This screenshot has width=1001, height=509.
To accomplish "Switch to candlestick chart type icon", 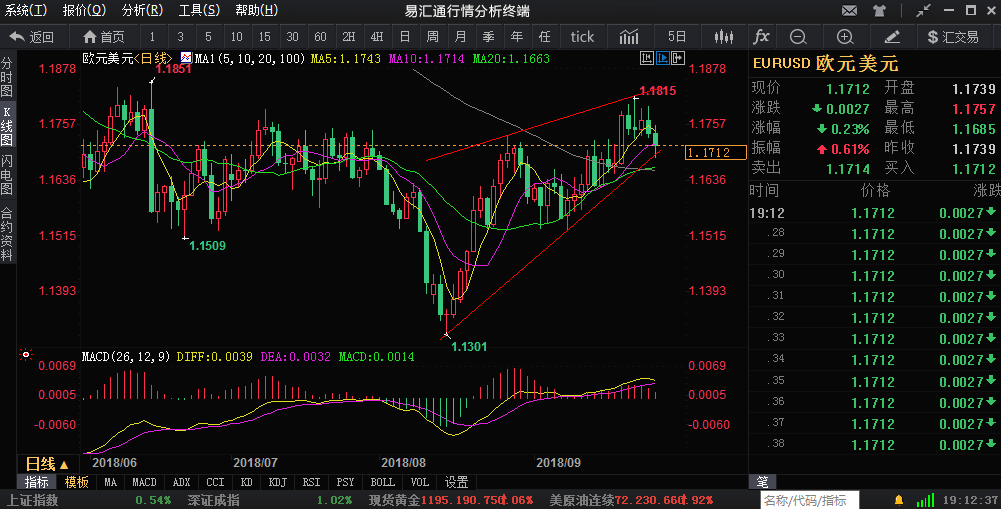I will 724,37.
